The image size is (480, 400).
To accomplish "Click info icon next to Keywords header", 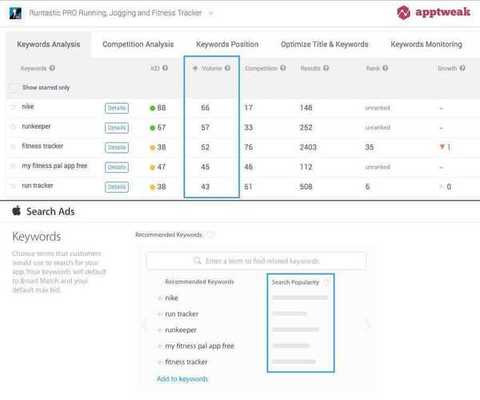I will (x=52, y=68).
